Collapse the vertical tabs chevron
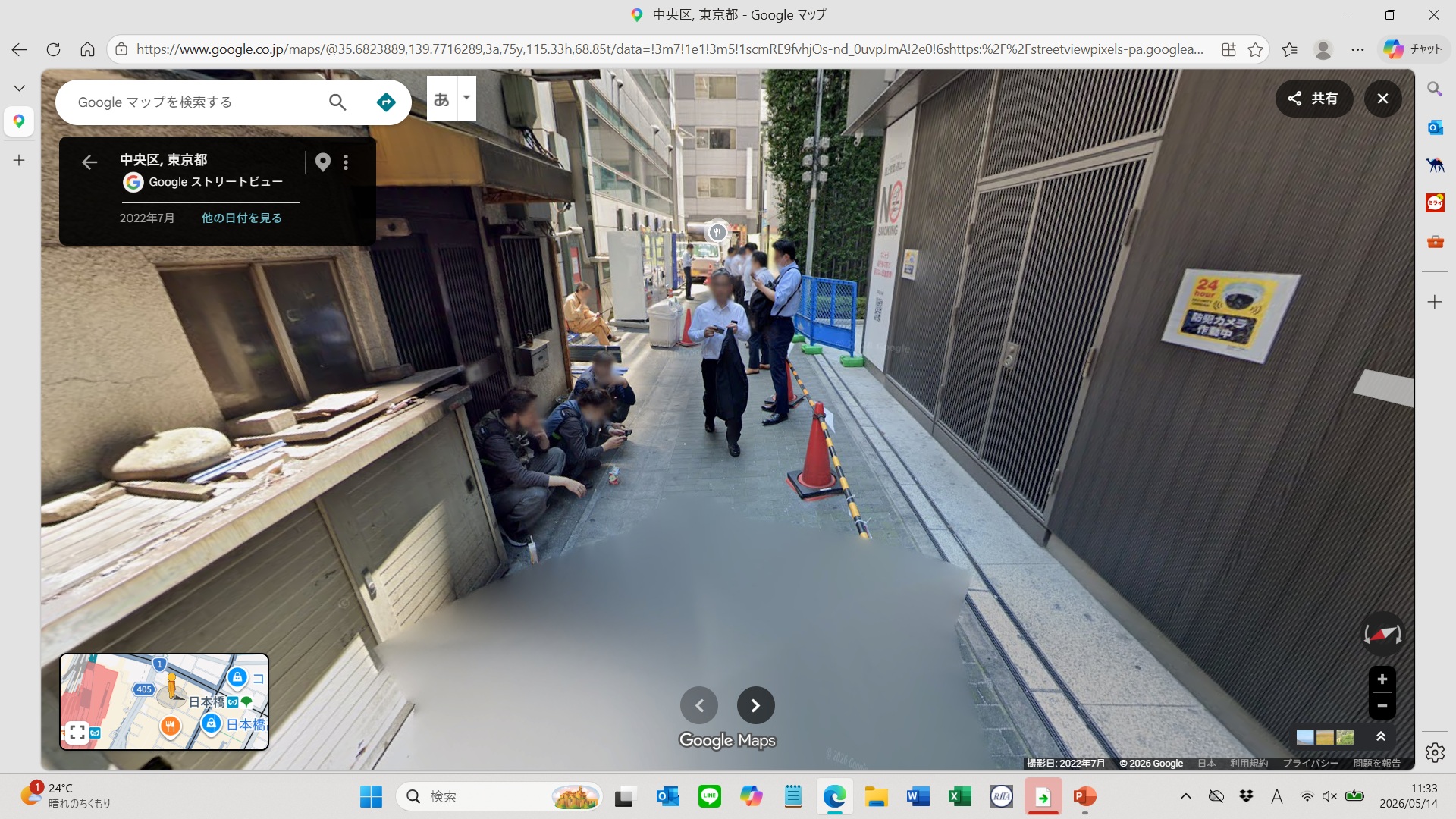This screenshot has width=1456, height=819. 19,88
